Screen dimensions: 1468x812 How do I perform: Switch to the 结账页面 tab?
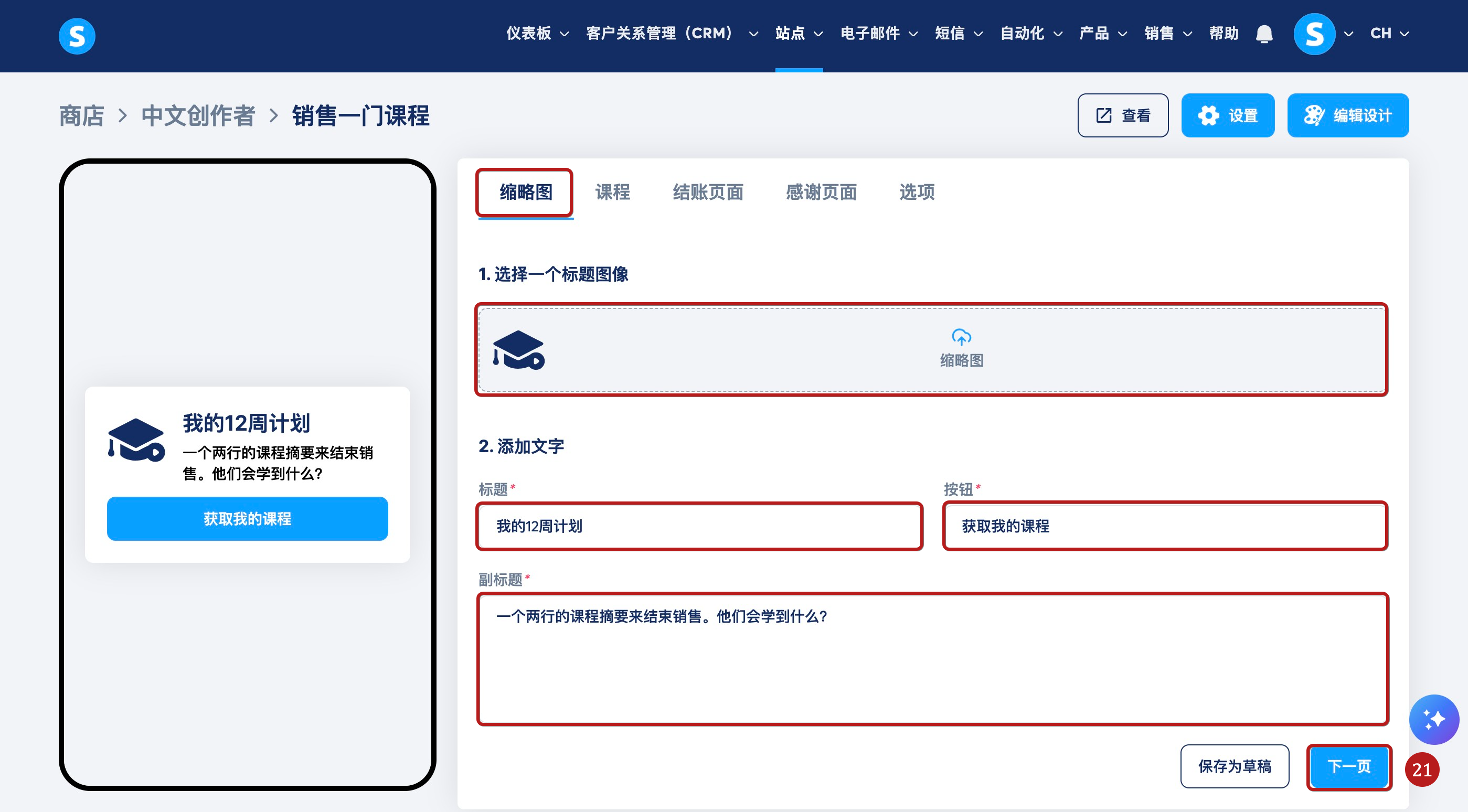(x=708, y=192)
